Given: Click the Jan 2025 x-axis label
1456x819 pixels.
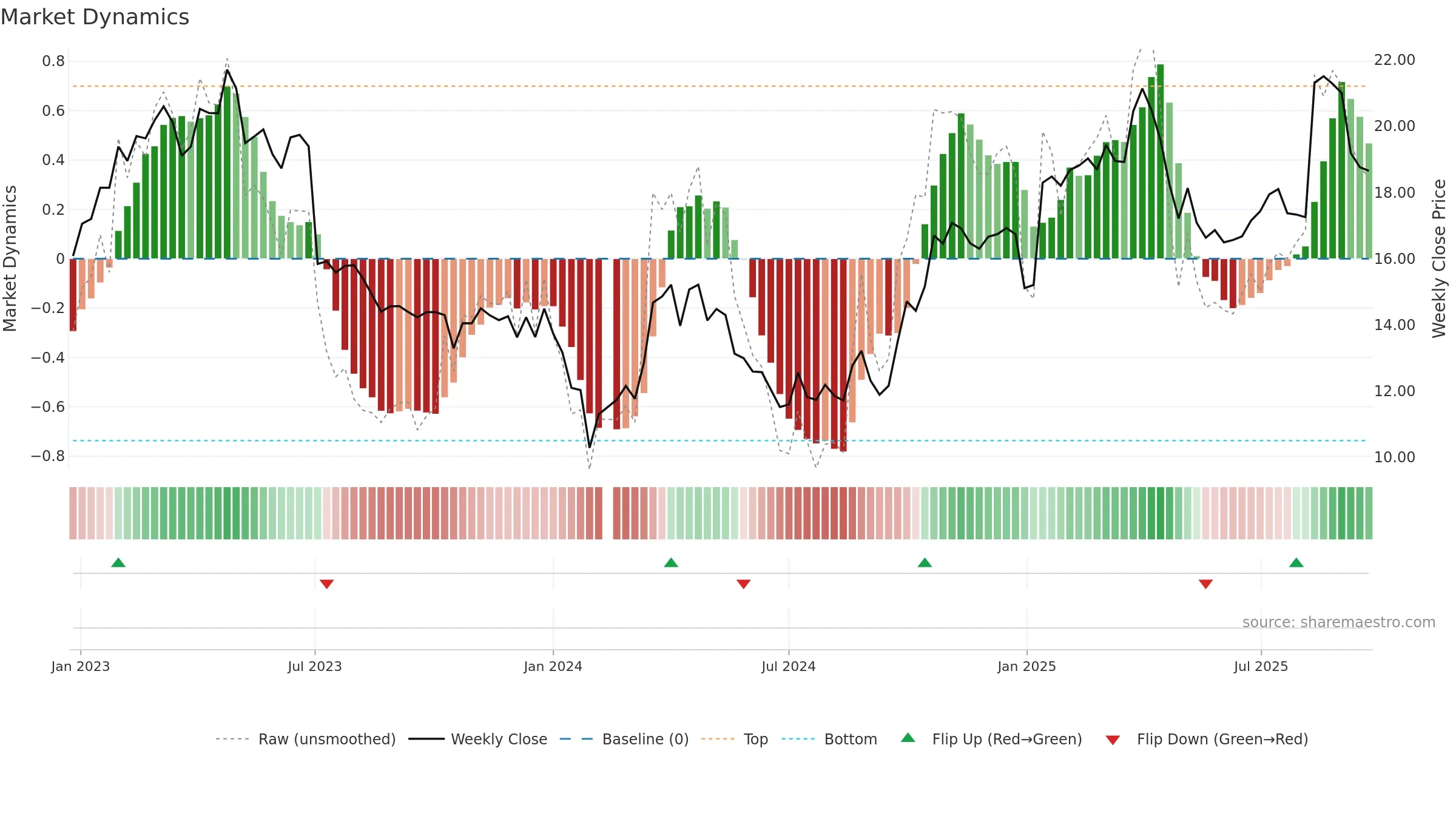Looking at the screenshot, I should pos(1027,667).
